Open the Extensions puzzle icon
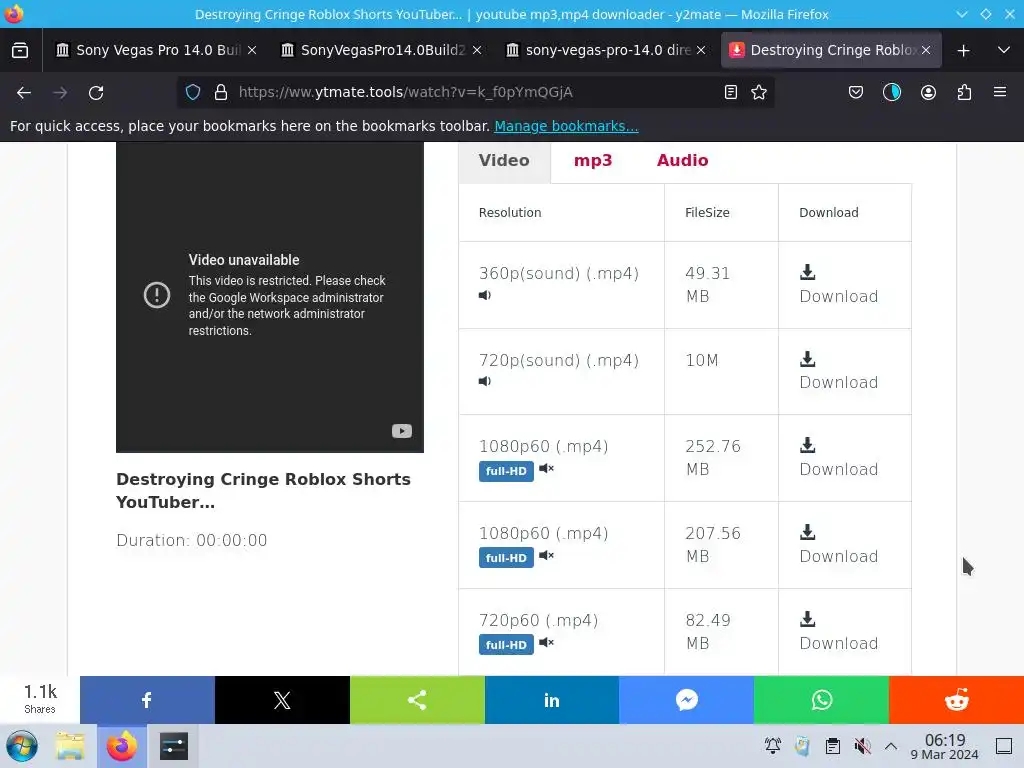Viewport: 1024px width, 768px height. point(964,92)
